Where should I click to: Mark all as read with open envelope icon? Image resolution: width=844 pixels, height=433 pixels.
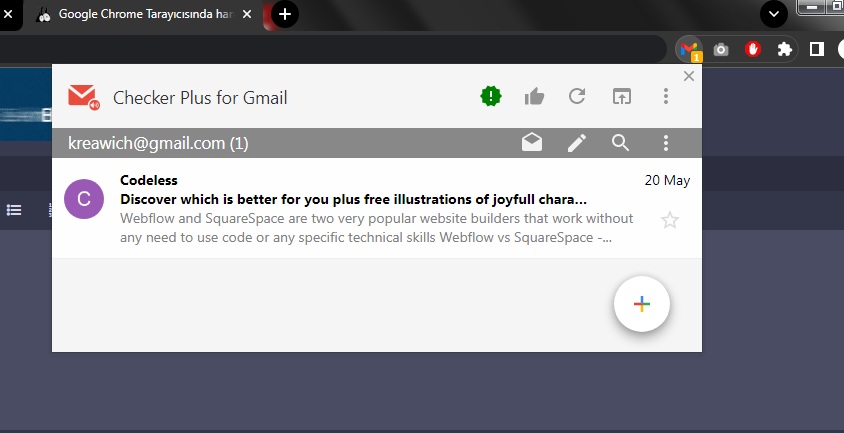point(532,143)
